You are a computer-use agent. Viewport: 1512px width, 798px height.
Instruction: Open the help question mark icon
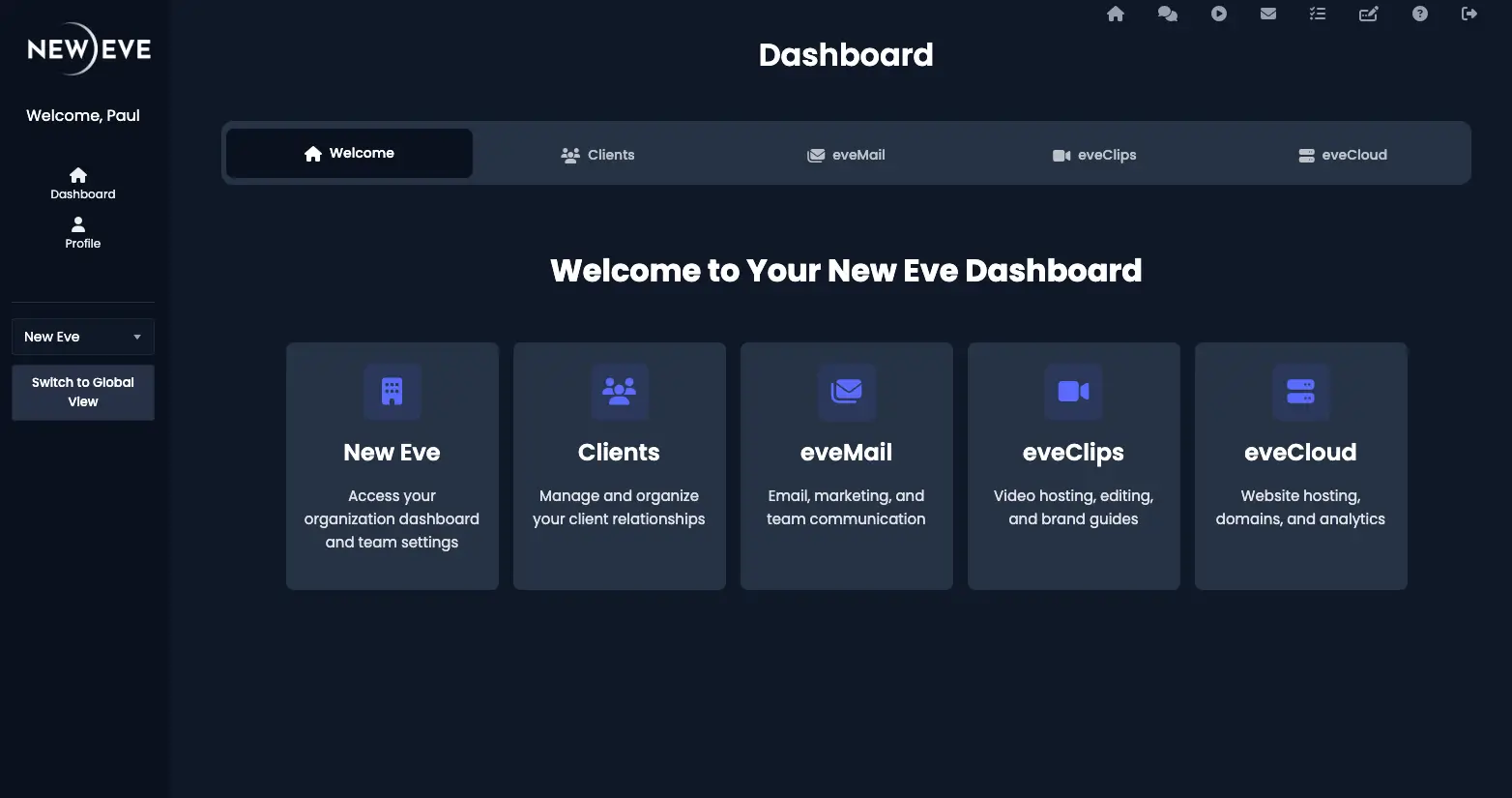click(1419, 14)
